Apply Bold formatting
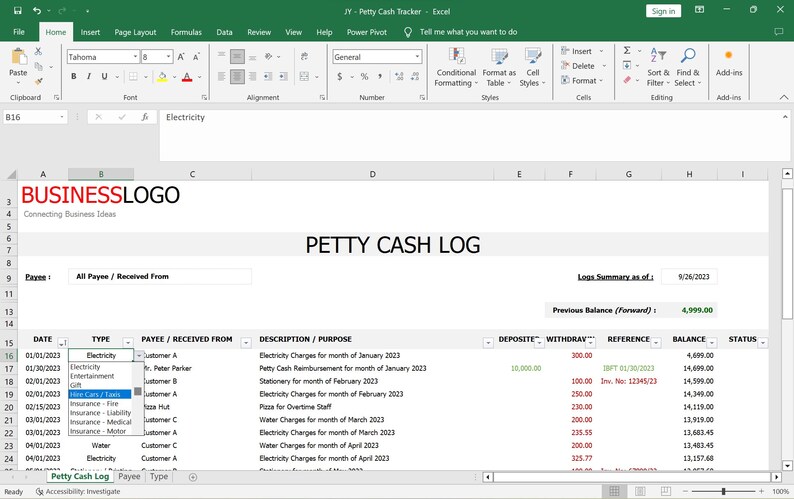This screenshot has width=794, height=499. 74,76
